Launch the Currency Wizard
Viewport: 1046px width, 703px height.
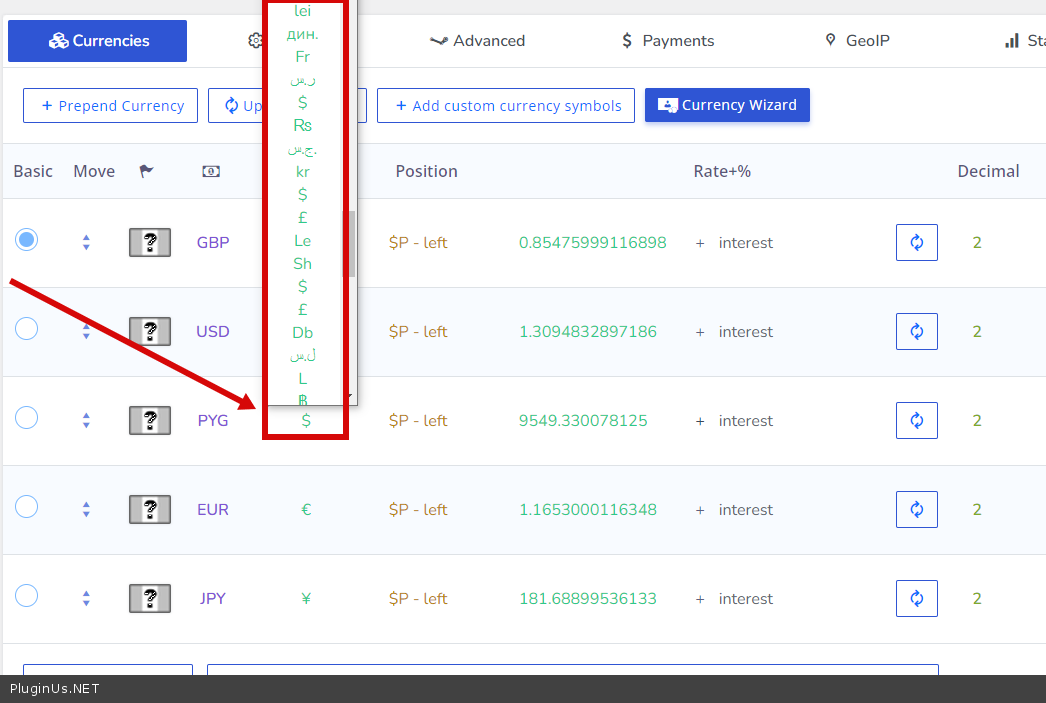[727, 105]
